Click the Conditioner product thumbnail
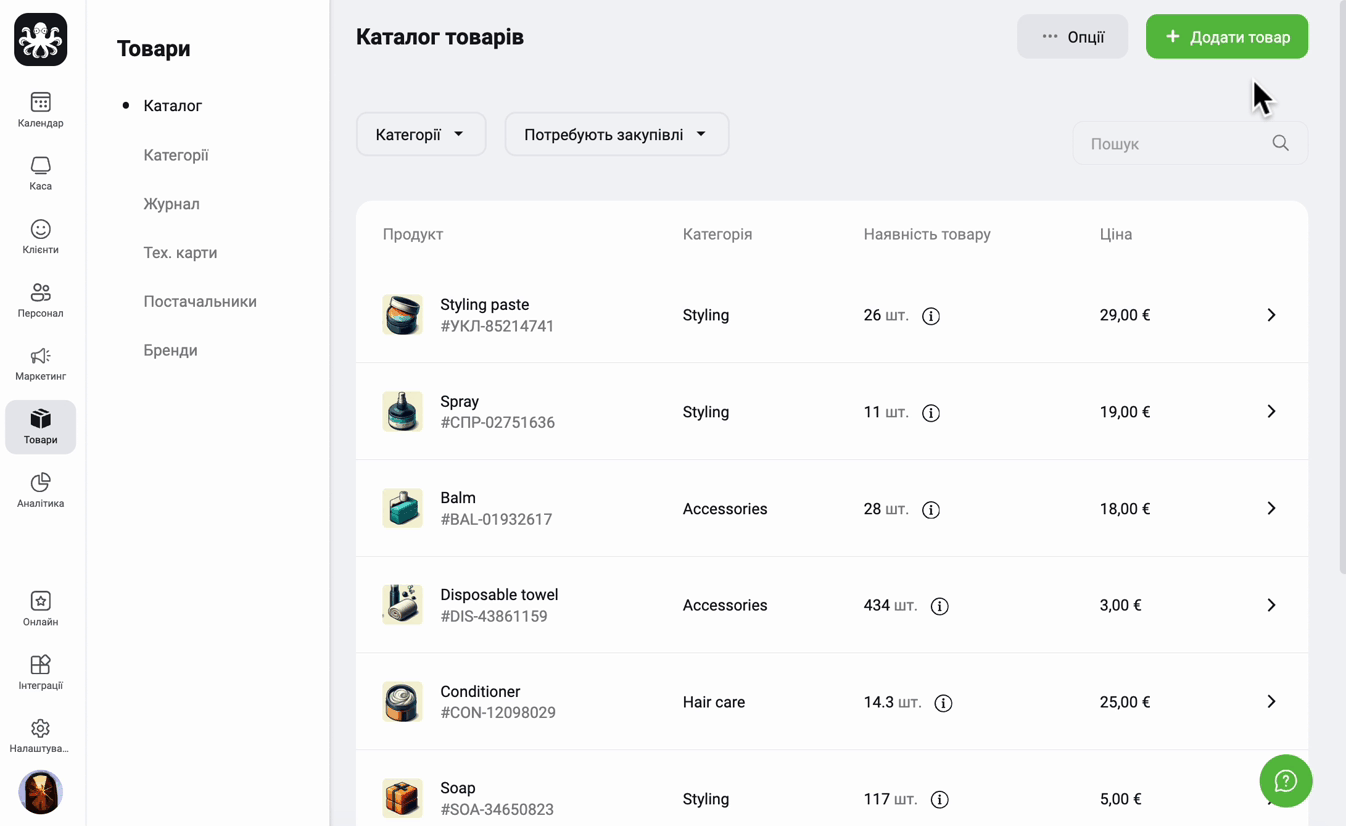The width and height of the screenshot is (1346, 826). [x=403, y=702]
